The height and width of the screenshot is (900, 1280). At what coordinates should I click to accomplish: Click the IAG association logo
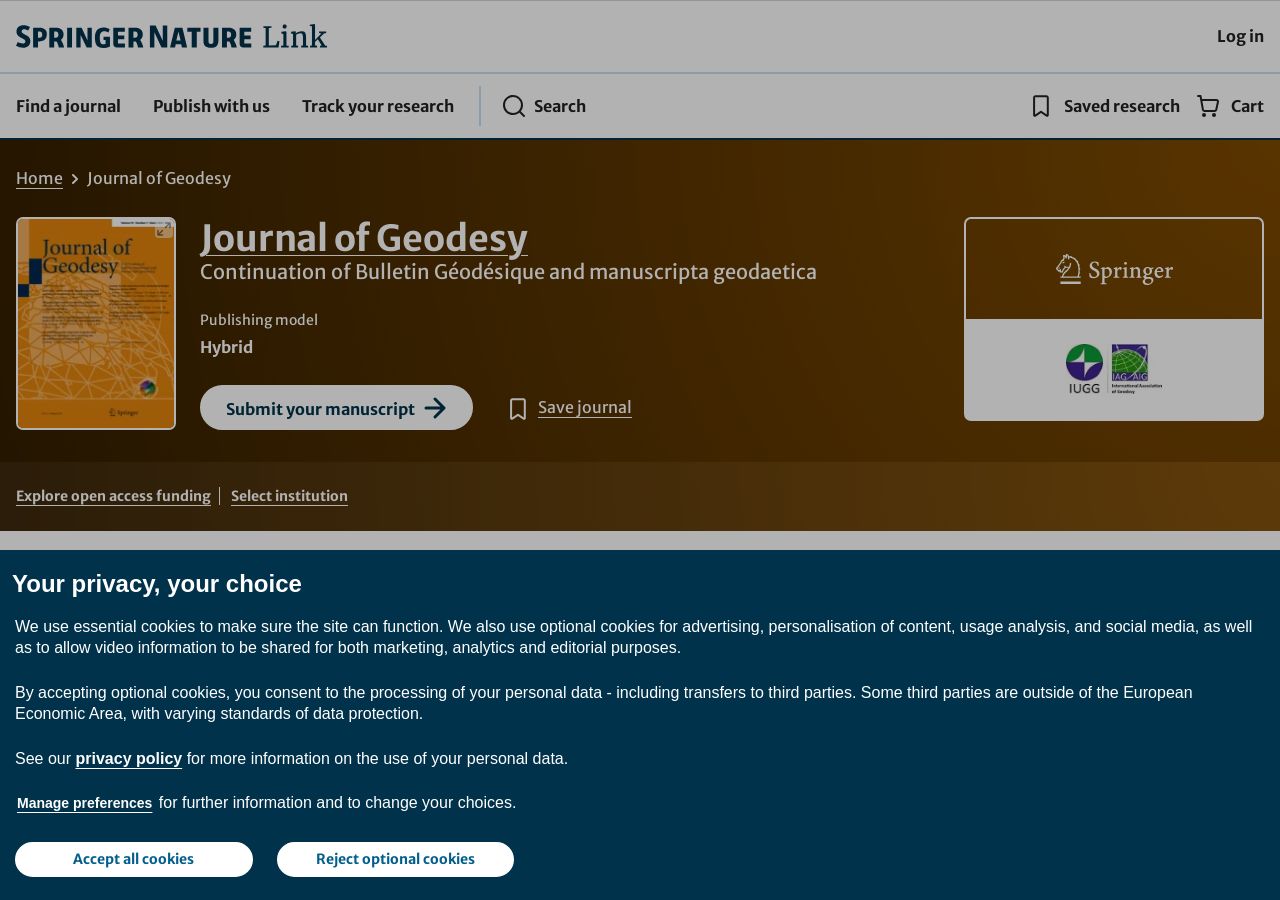point(1136,369)
